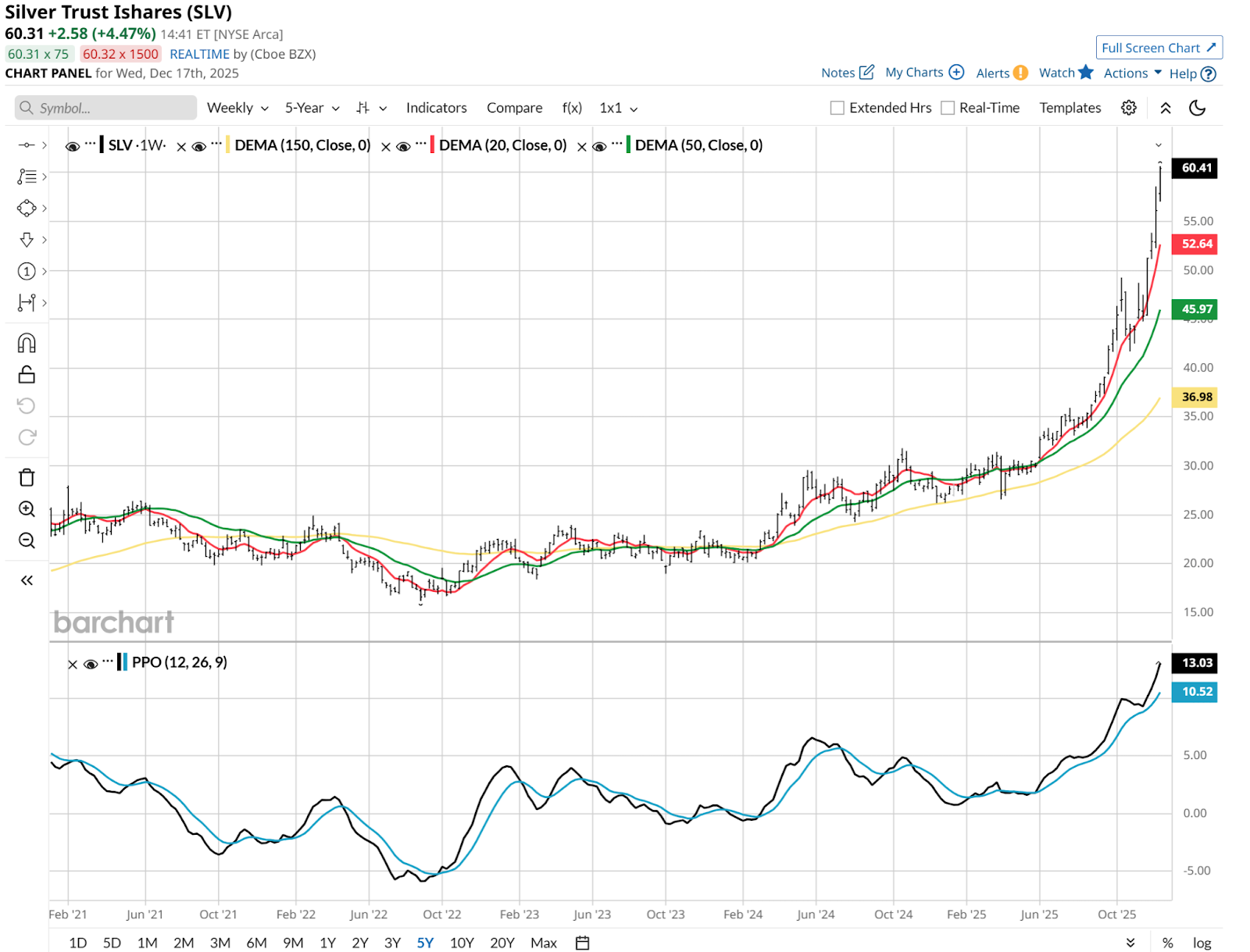Zoom out using the magnifier minus icon
Screen dimensions: 1250x952
click(x=27, y=540)
